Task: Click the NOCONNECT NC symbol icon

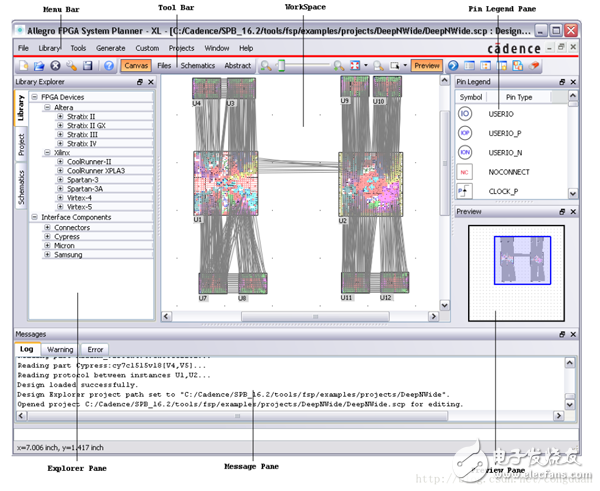Action: coord(465,172)
